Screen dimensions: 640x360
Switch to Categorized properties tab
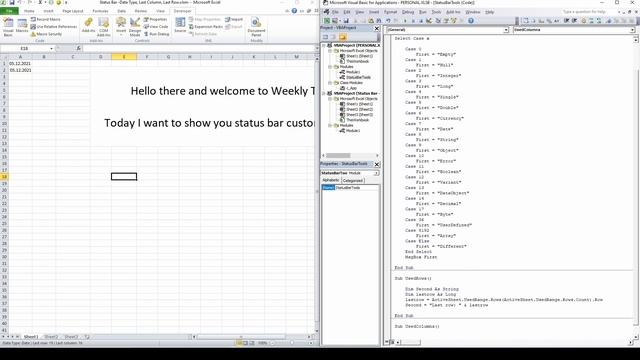(x=353, y=180)
